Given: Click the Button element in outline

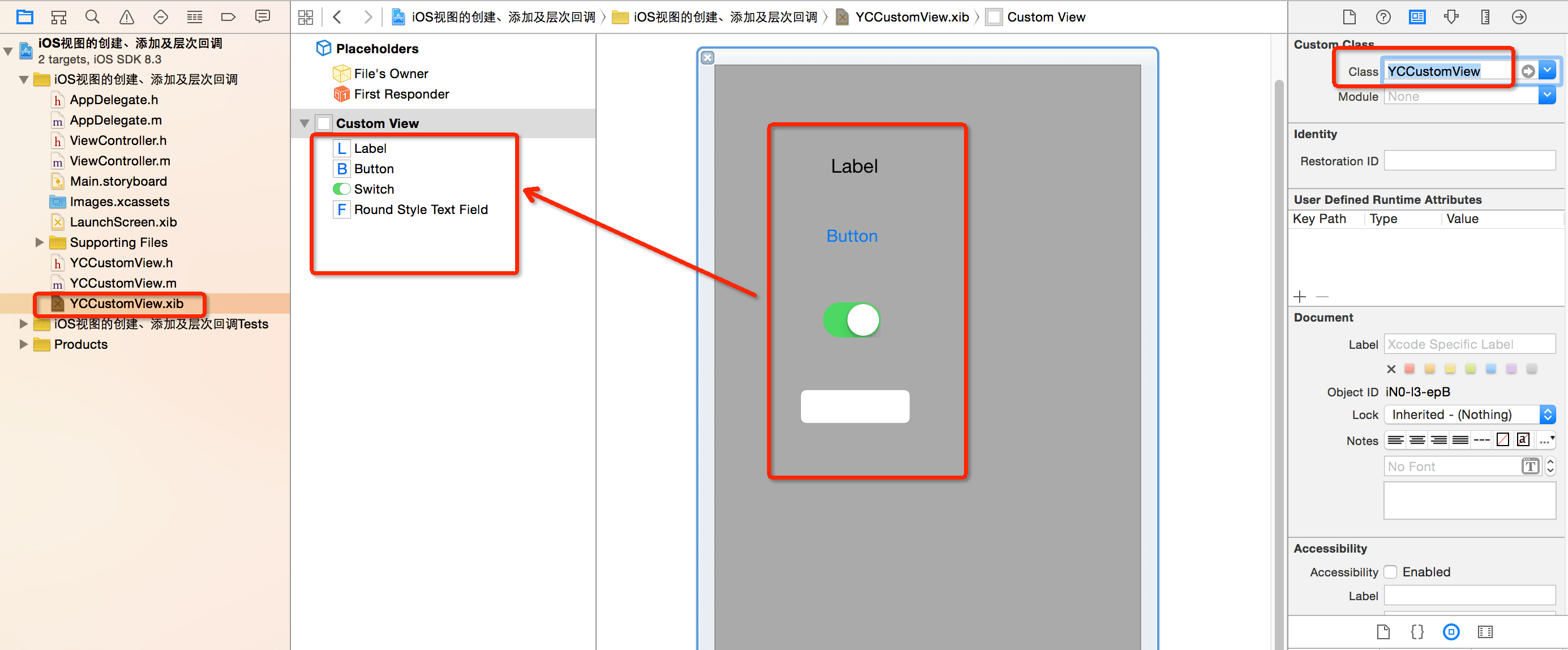Looking at the screenshot, I should 373,168.
